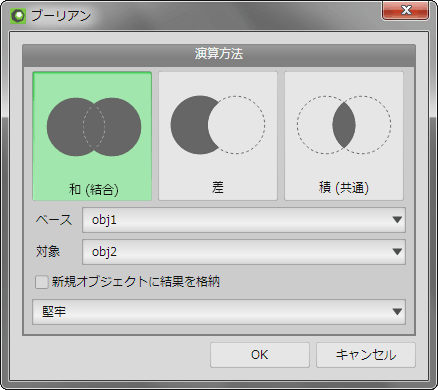Select the intersection lens icon
This screenshot has width=438, height=390.
[x=344, y=125]
